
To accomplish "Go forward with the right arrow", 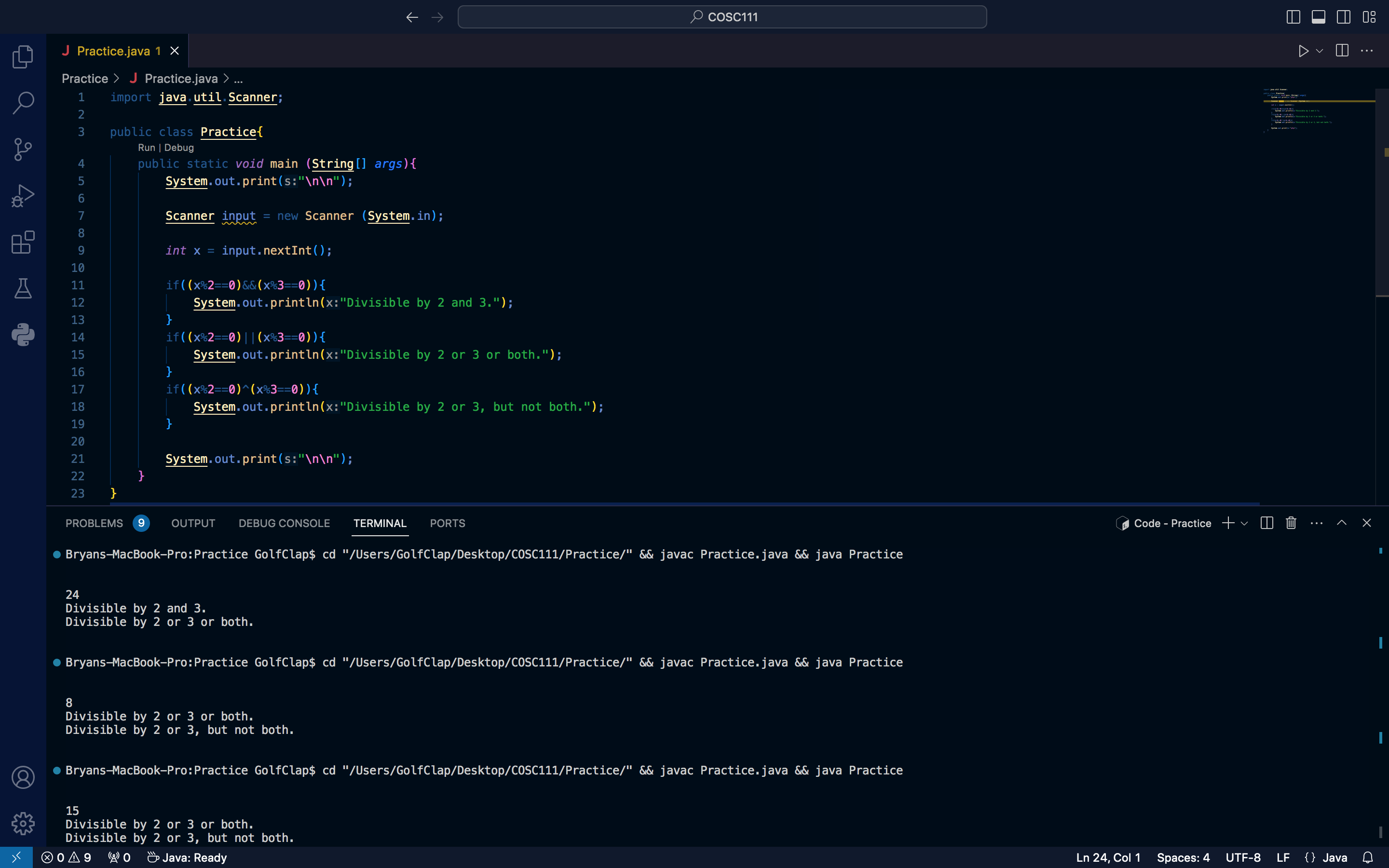I will point(437,17).
